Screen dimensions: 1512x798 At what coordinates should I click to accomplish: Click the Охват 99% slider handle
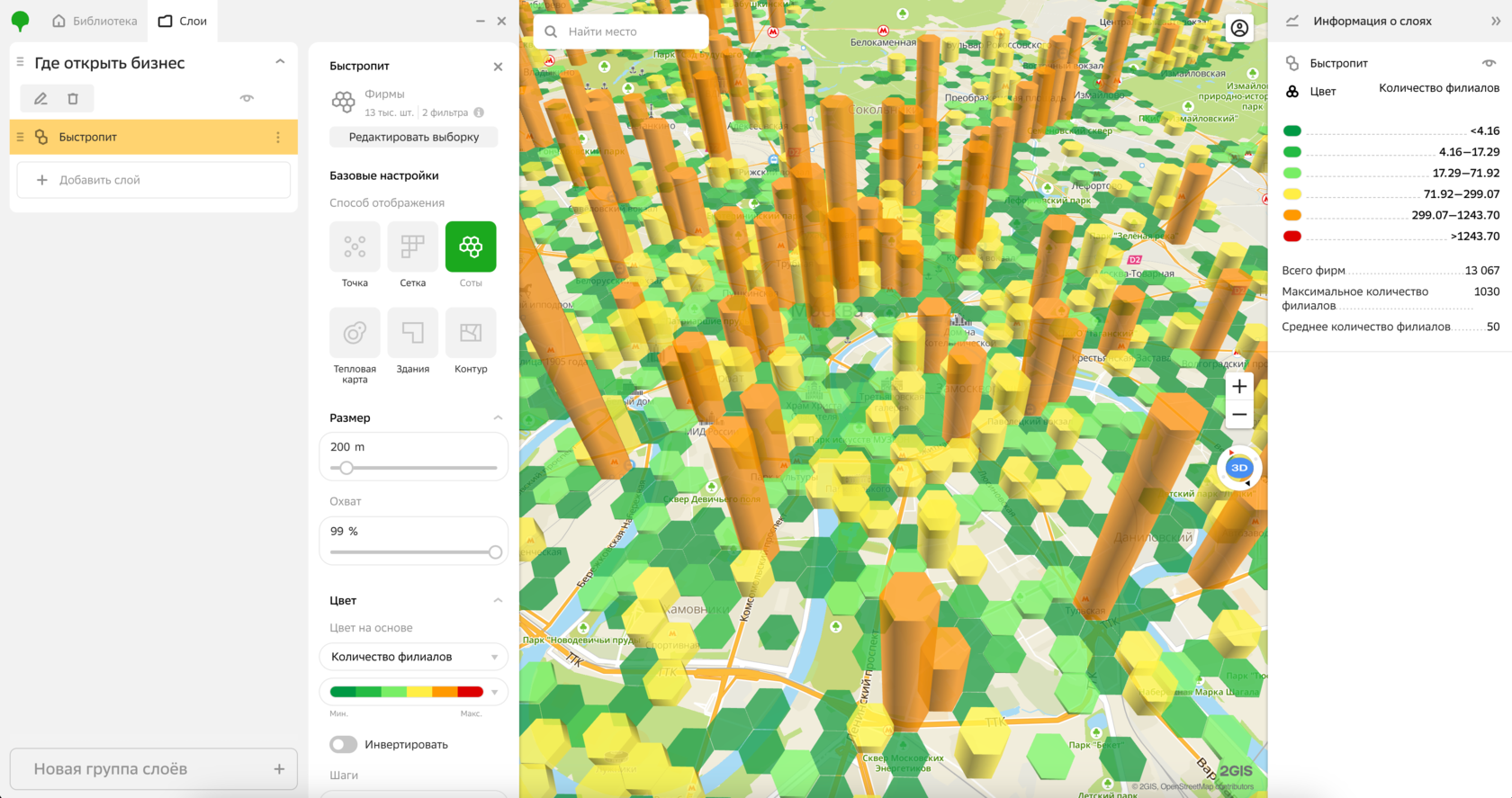(495, 552)
